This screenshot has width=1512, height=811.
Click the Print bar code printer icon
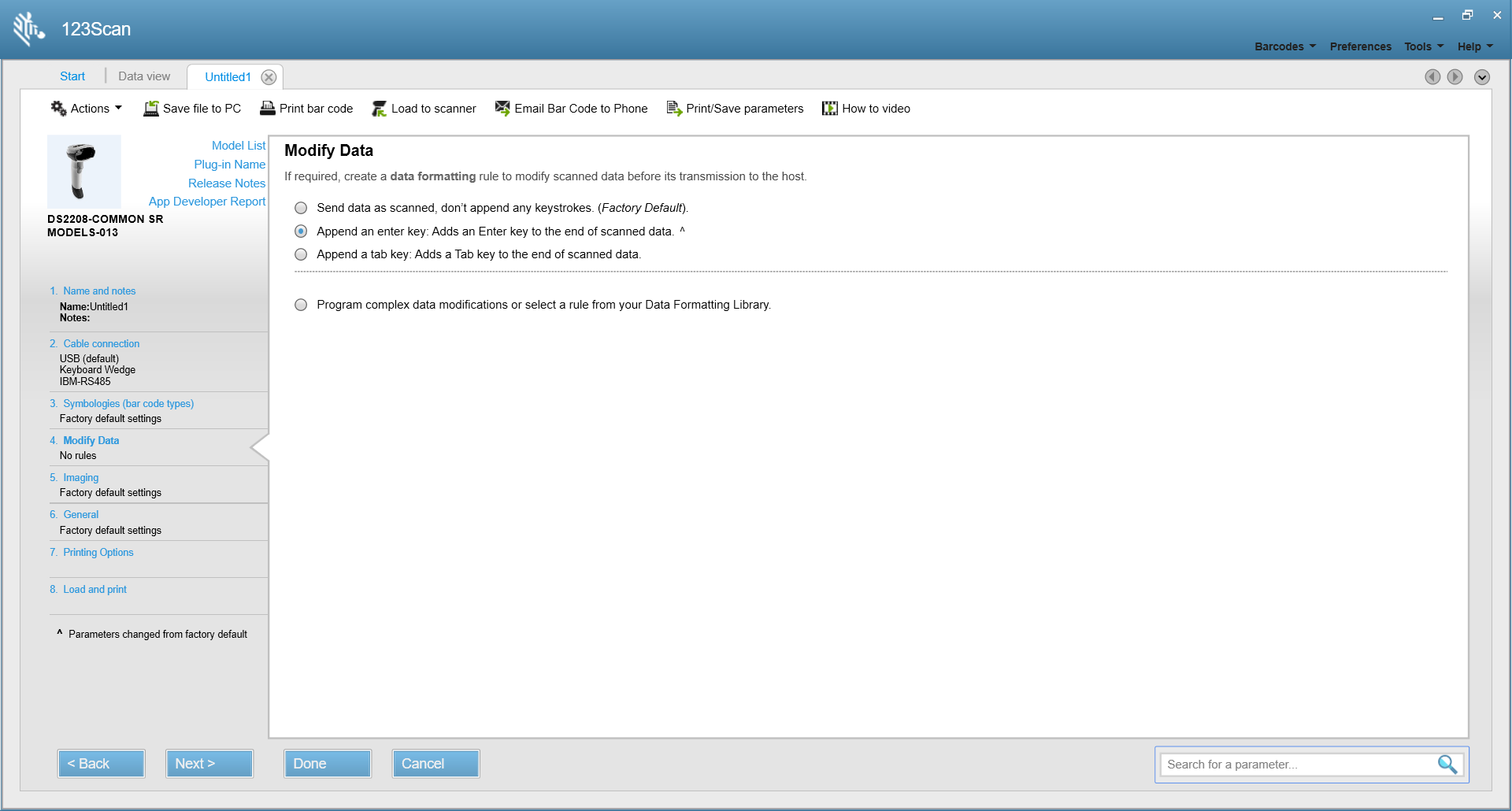[x=268, y=109]
